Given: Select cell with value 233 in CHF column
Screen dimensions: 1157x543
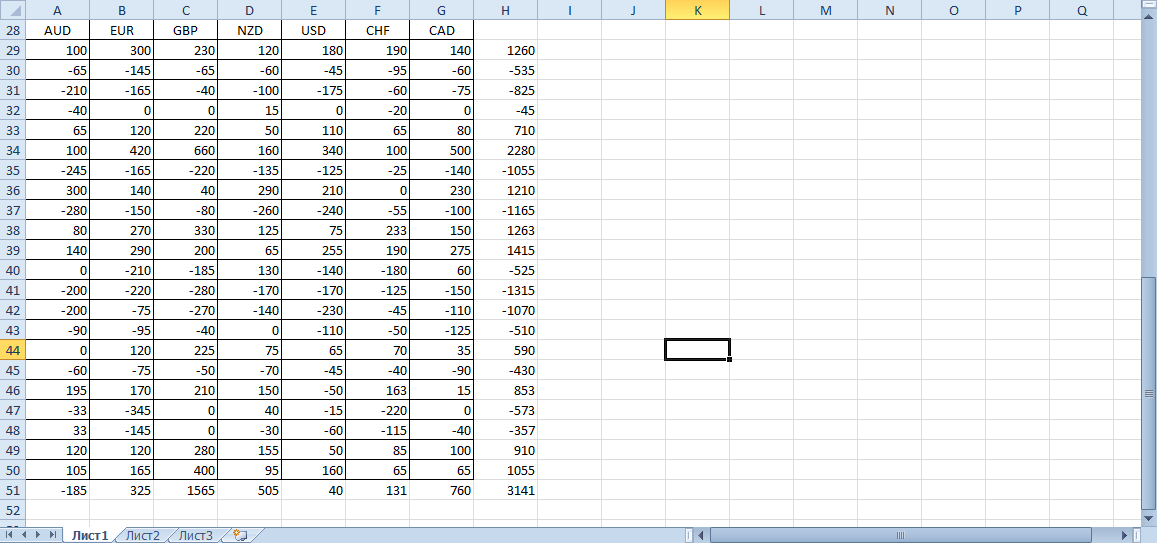Looking at the screenshot, I should 378,230.
